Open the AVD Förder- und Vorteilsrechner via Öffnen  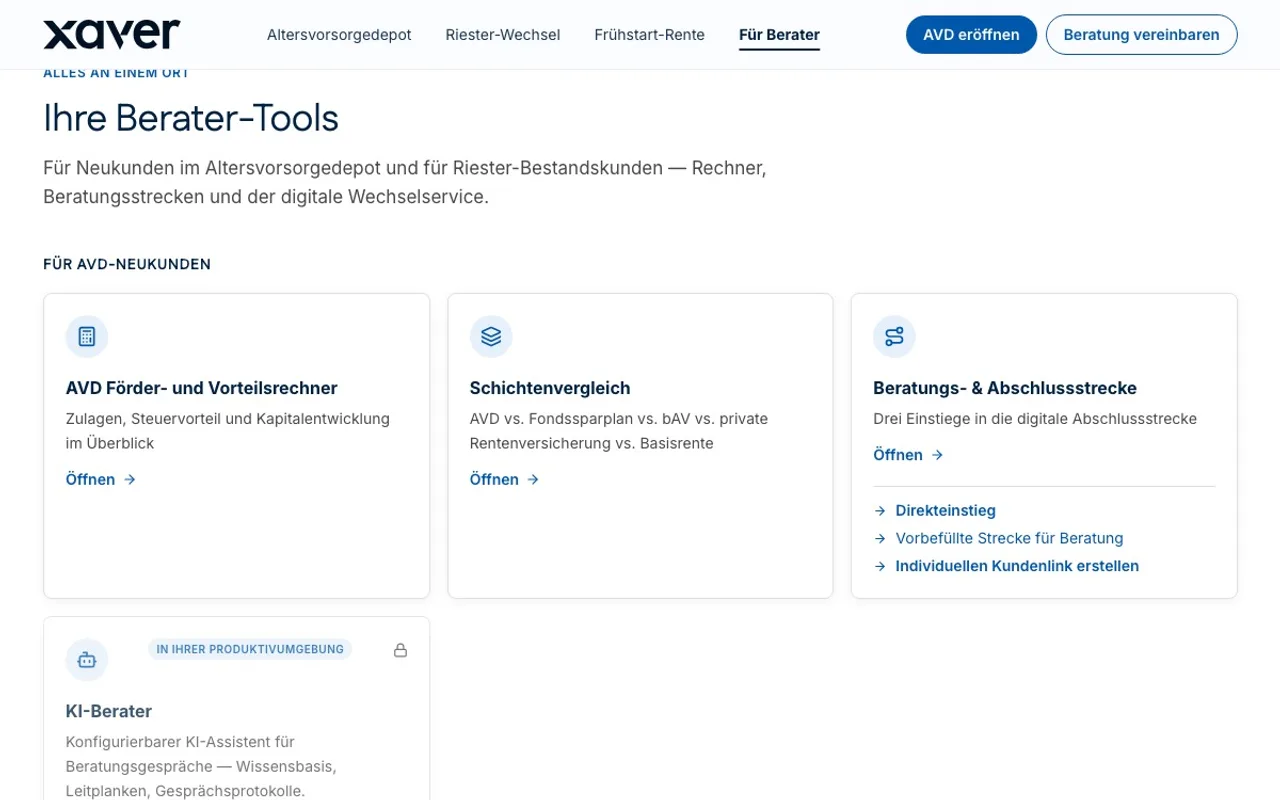(x=101, y=480)
